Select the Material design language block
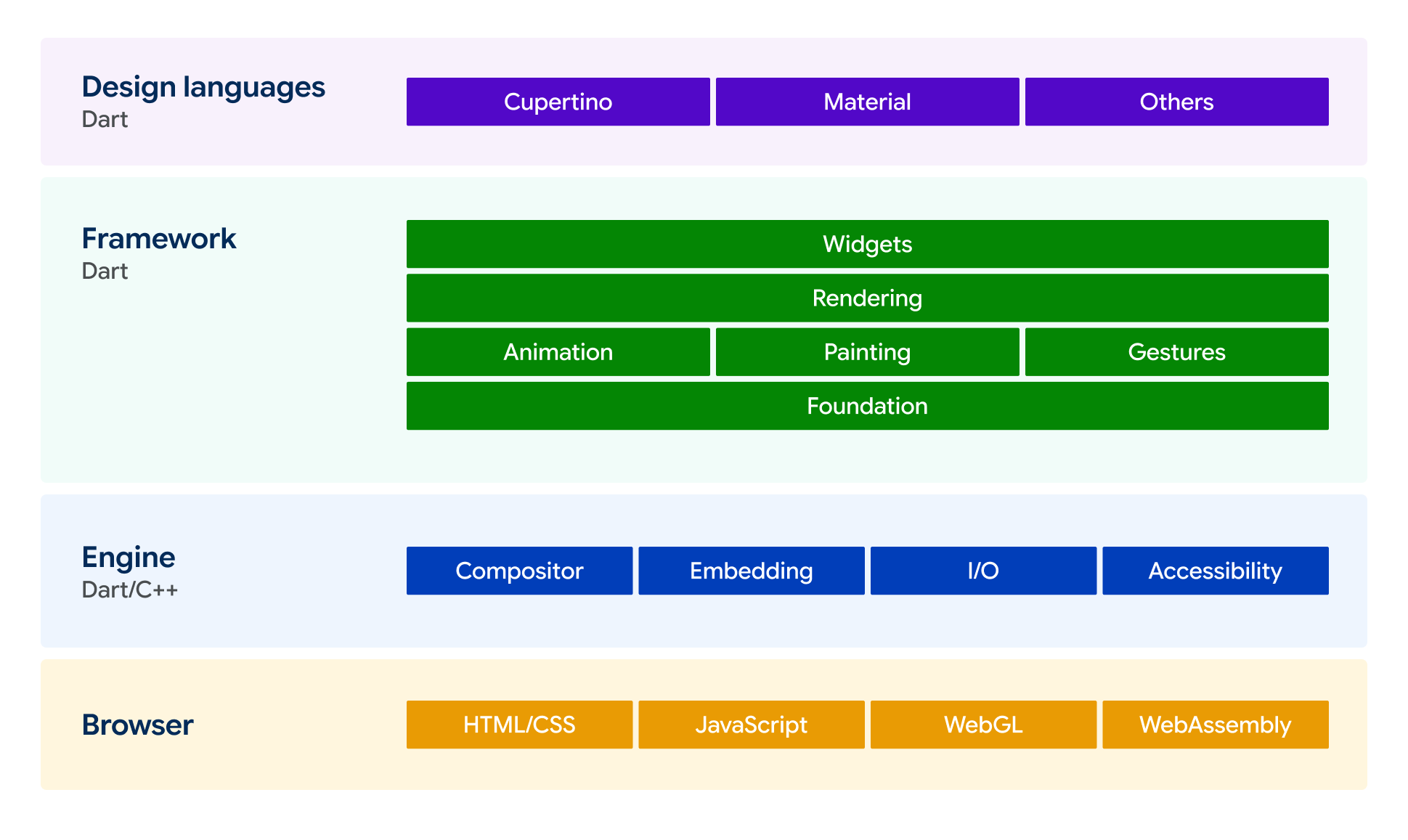Image resolution: width=1408 pixels, height=840 pixels. [x=867, y=102]
